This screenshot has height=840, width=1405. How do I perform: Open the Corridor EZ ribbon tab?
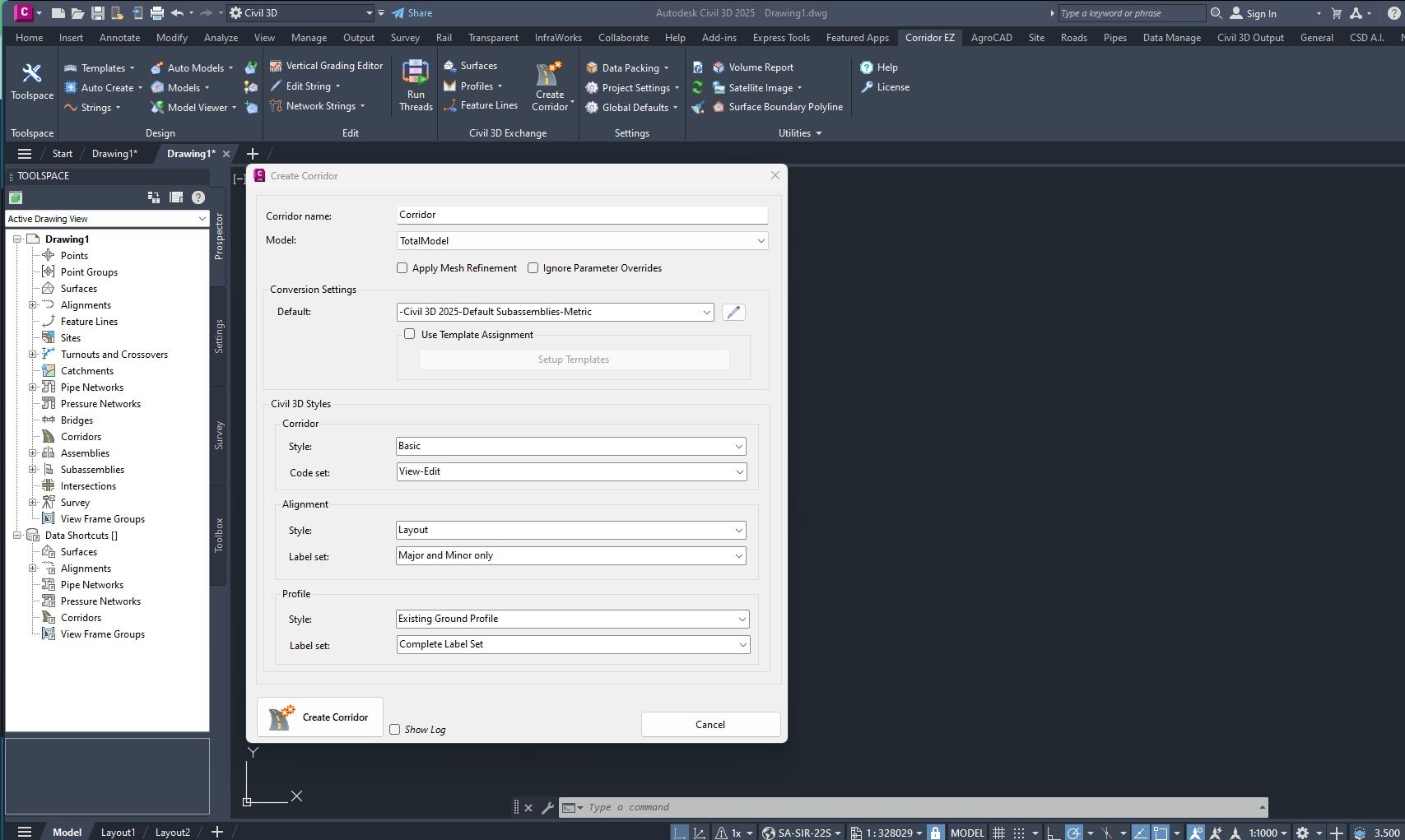tap(929, 38)
